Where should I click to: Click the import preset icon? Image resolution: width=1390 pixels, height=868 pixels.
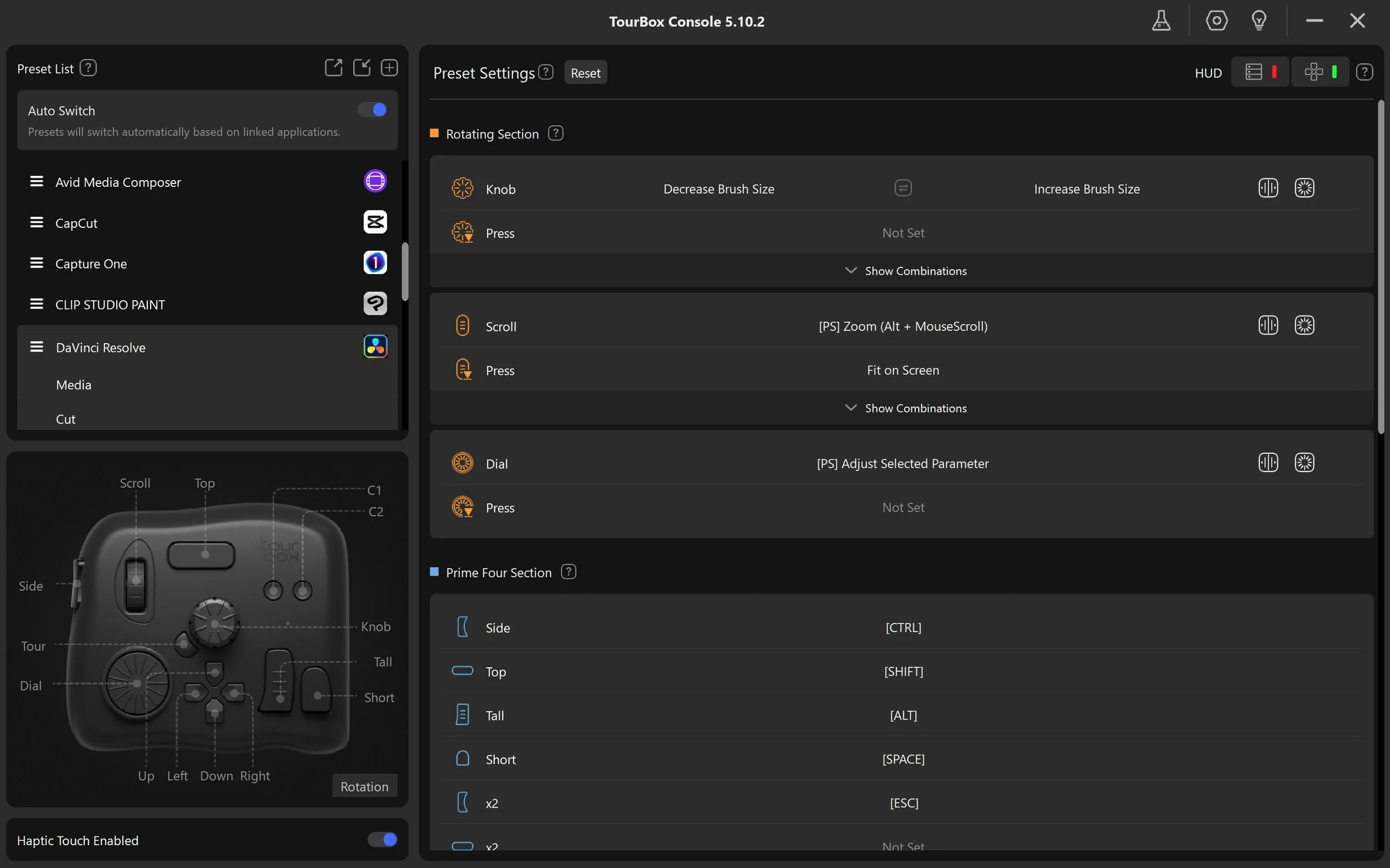[361, 68]
